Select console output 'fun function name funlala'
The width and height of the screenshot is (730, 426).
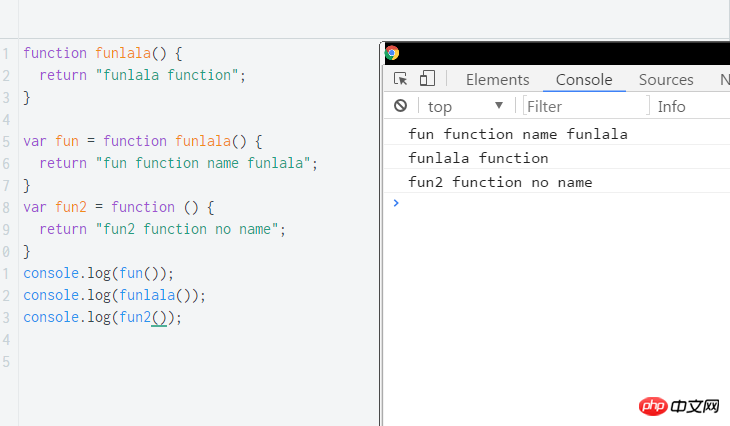coord(518,134)
